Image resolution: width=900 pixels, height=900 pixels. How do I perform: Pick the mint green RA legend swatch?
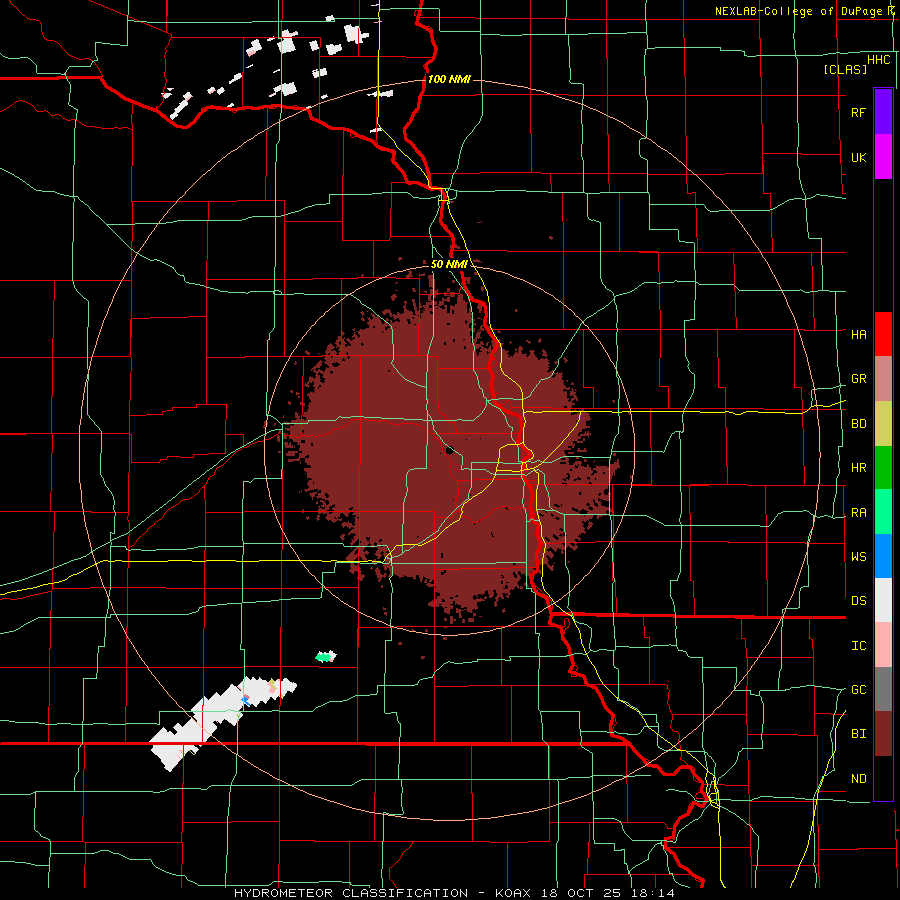(x=883, y=512)
